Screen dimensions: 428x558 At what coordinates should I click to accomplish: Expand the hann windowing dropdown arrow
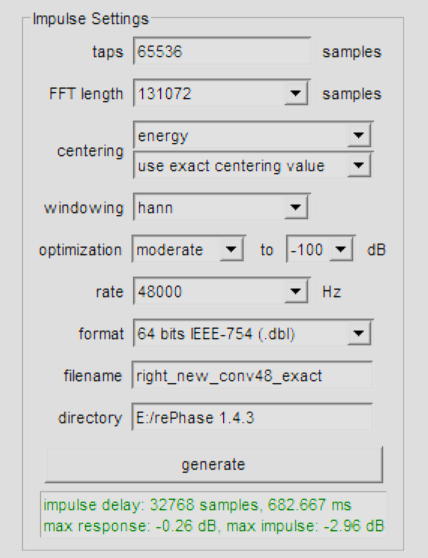[296, 207]
